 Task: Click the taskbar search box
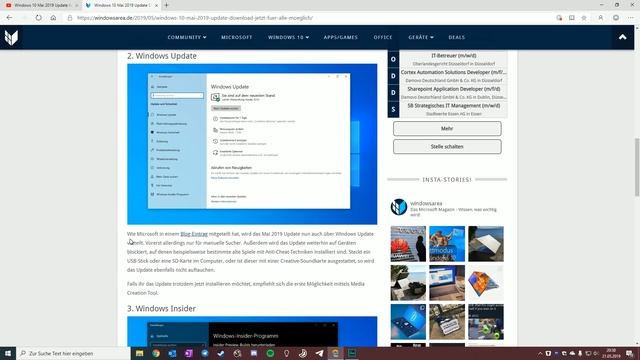pos(73,353)
